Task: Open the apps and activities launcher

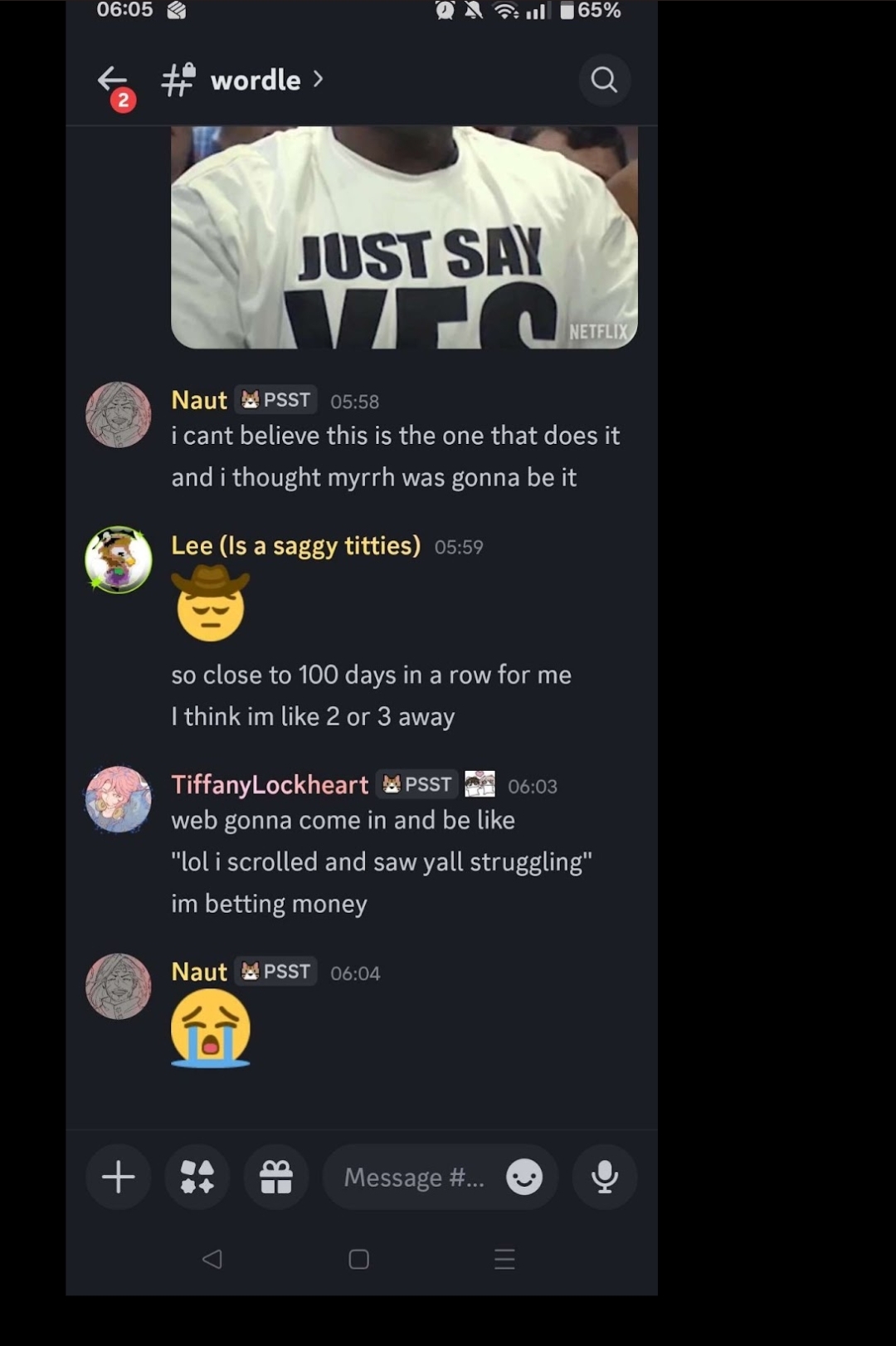Action: point(197,1177)
